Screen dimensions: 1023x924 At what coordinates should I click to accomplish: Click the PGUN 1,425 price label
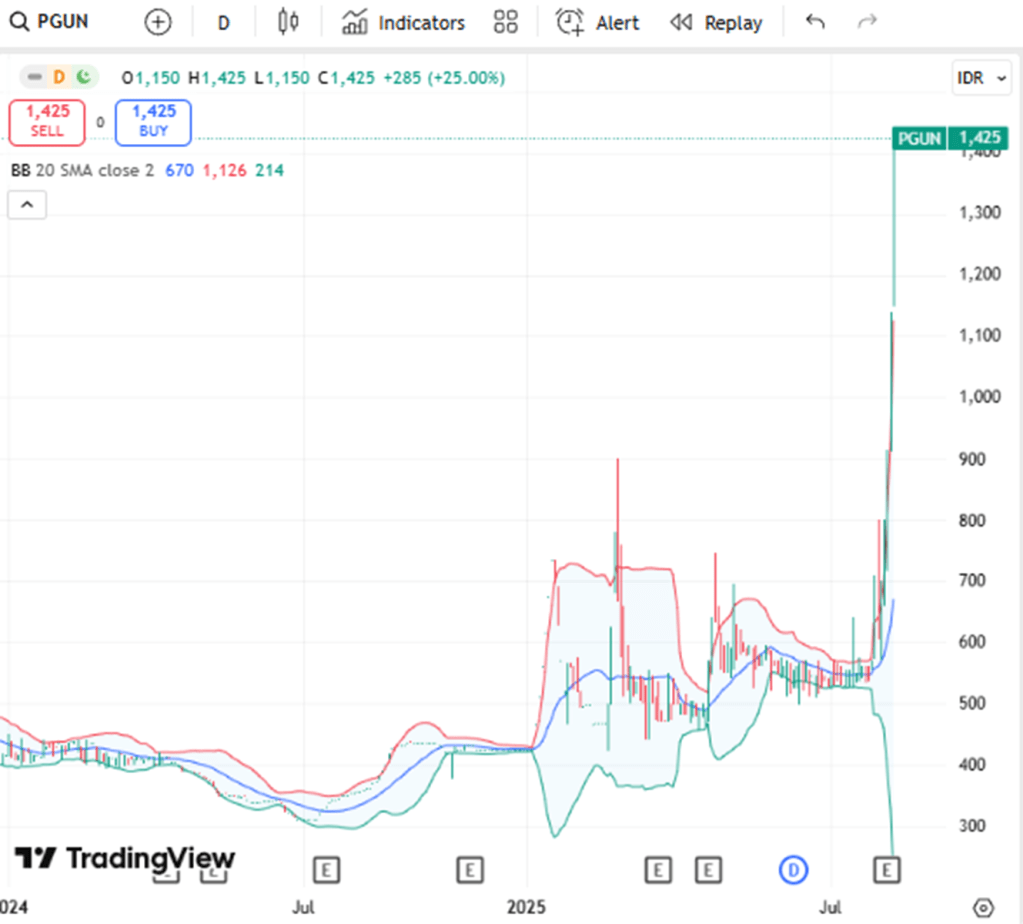(950, 138)
